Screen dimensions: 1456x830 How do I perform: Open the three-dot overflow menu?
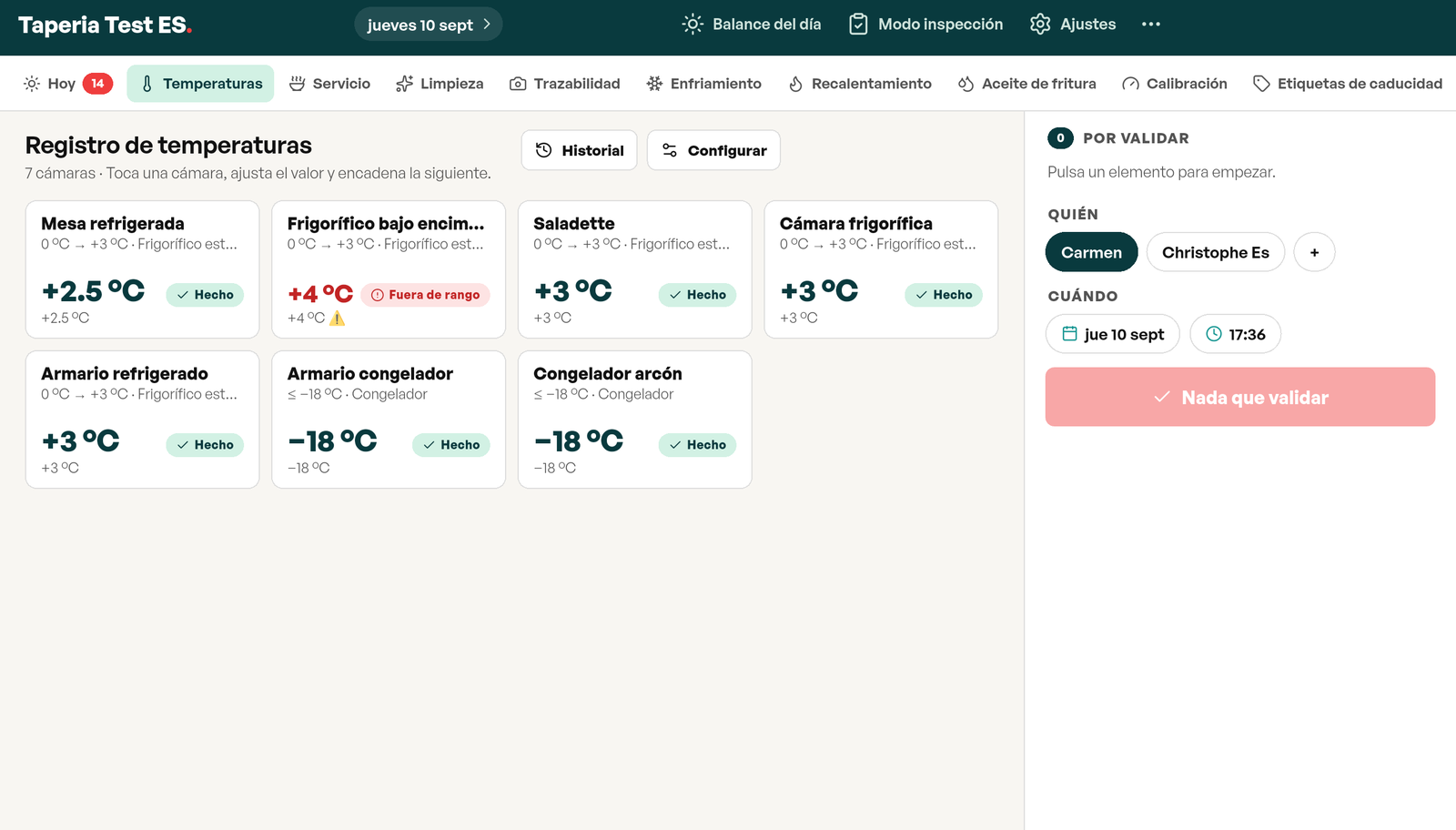(1151, 25)
